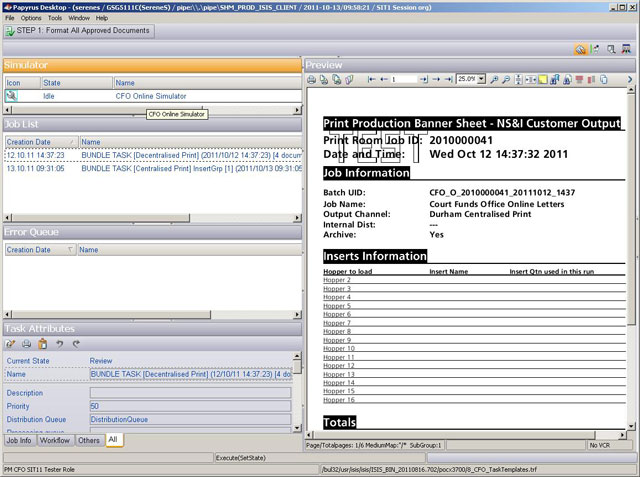Click the Priority field showing 50
640x477 pixels.
coord(191,406)
